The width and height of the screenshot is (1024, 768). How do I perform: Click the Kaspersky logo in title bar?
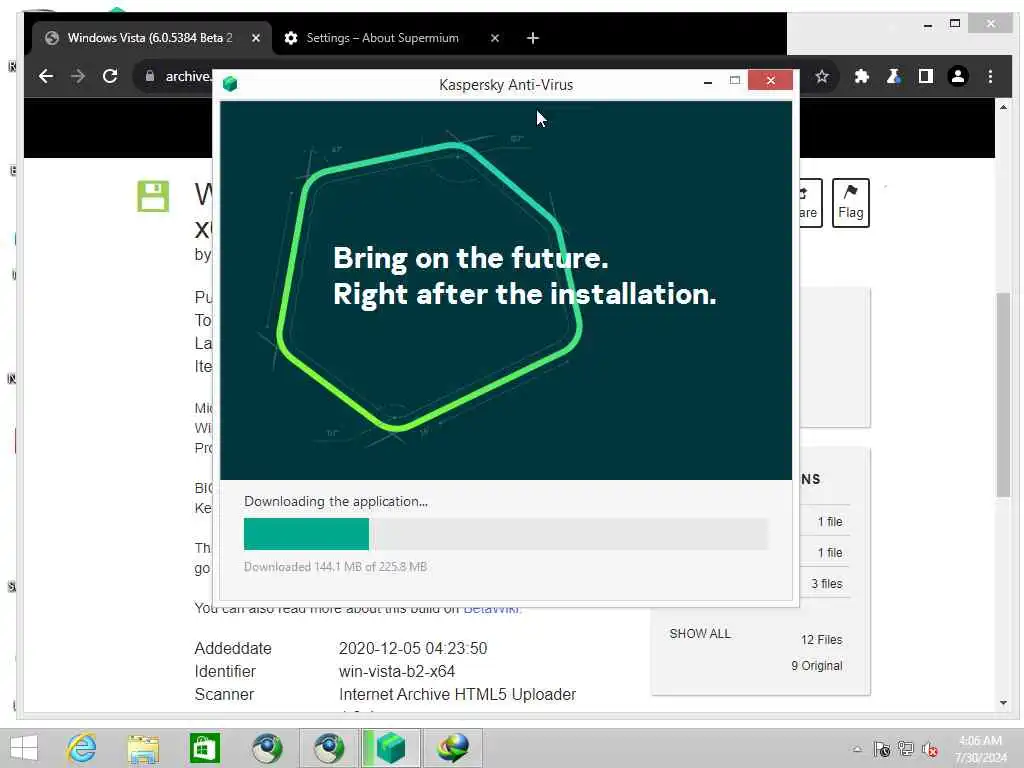click(x=230, y=84)
